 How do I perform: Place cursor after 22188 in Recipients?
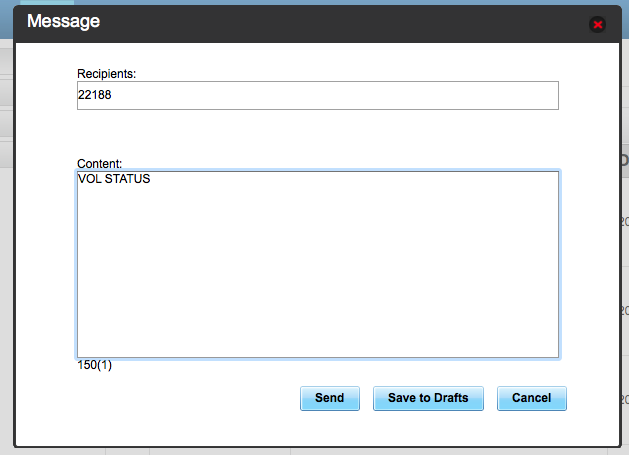tap(112, 95)
